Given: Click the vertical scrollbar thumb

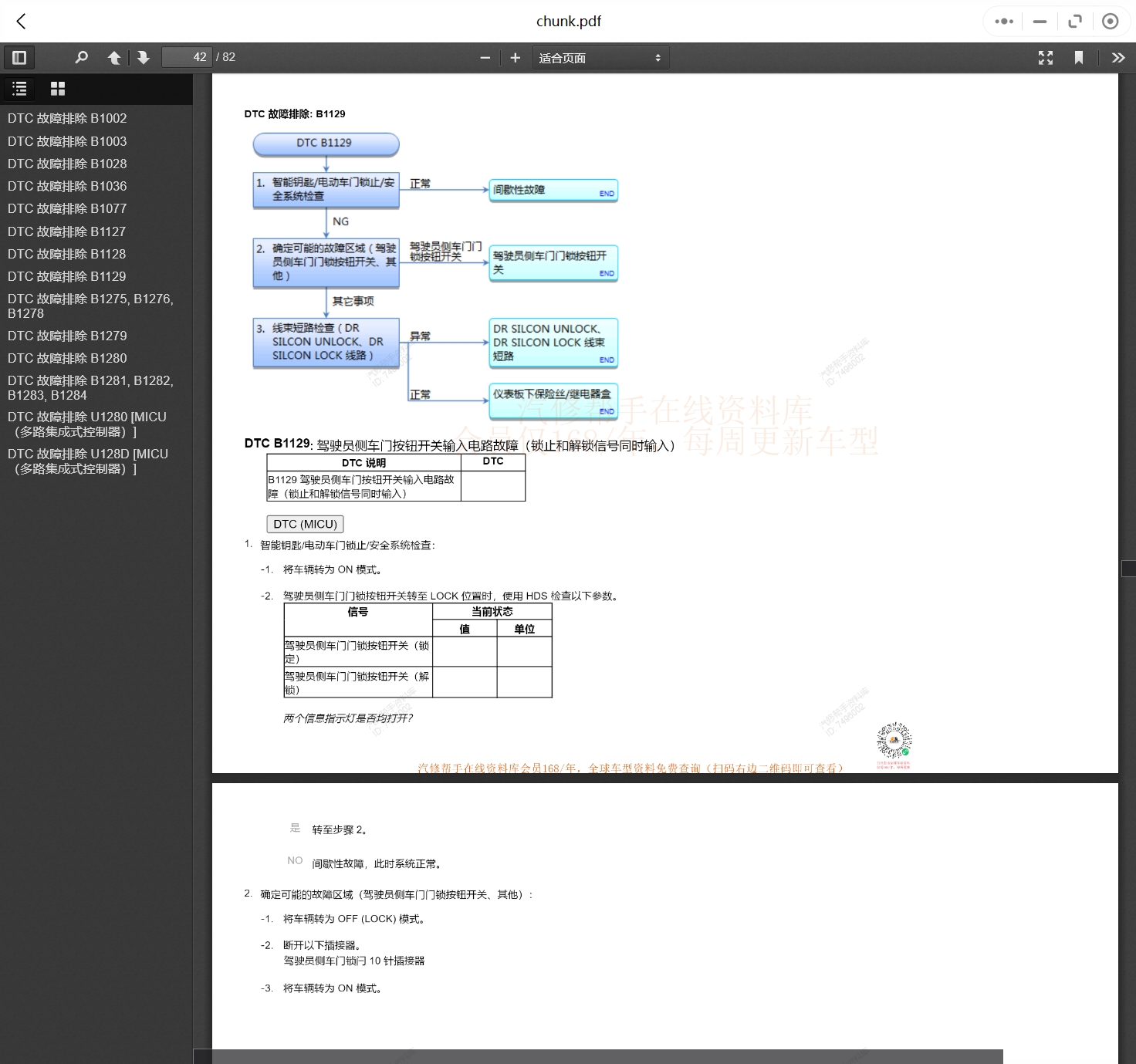Looking at the screenshot, I should (1128, 569).
